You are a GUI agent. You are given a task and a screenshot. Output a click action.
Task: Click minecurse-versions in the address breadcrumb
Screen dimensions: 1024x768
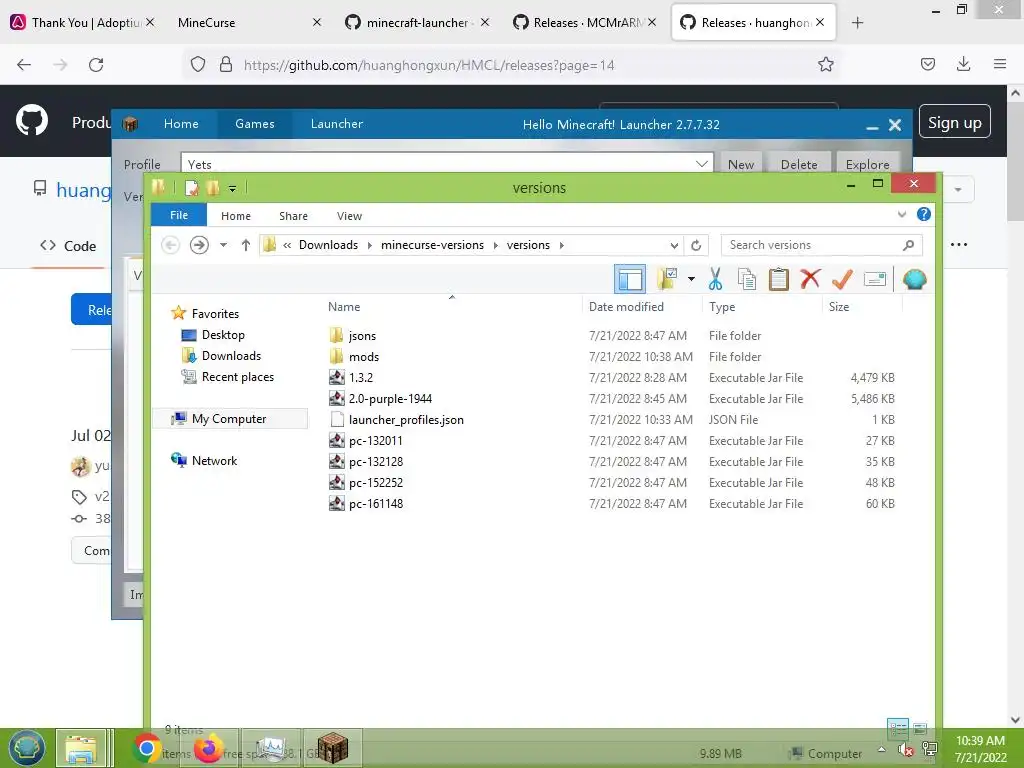[x=432, y=245]
